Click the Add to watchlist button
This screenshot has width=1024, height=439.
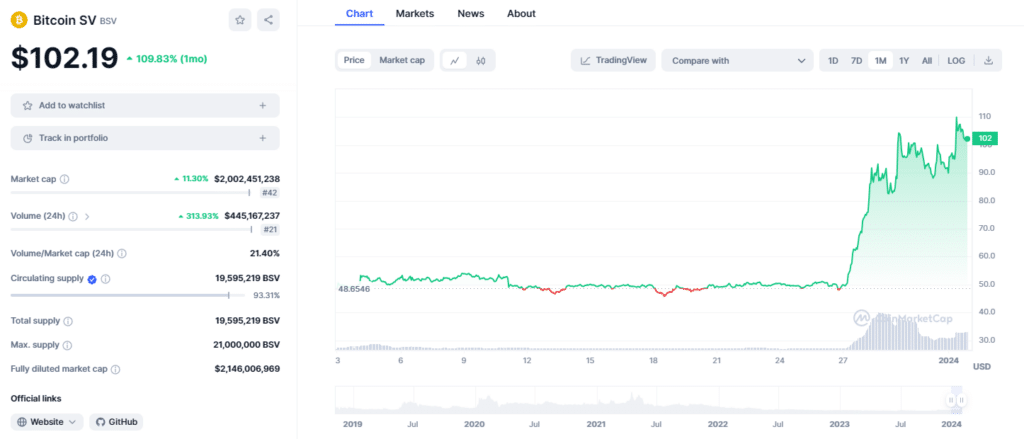tap(145, 105)
